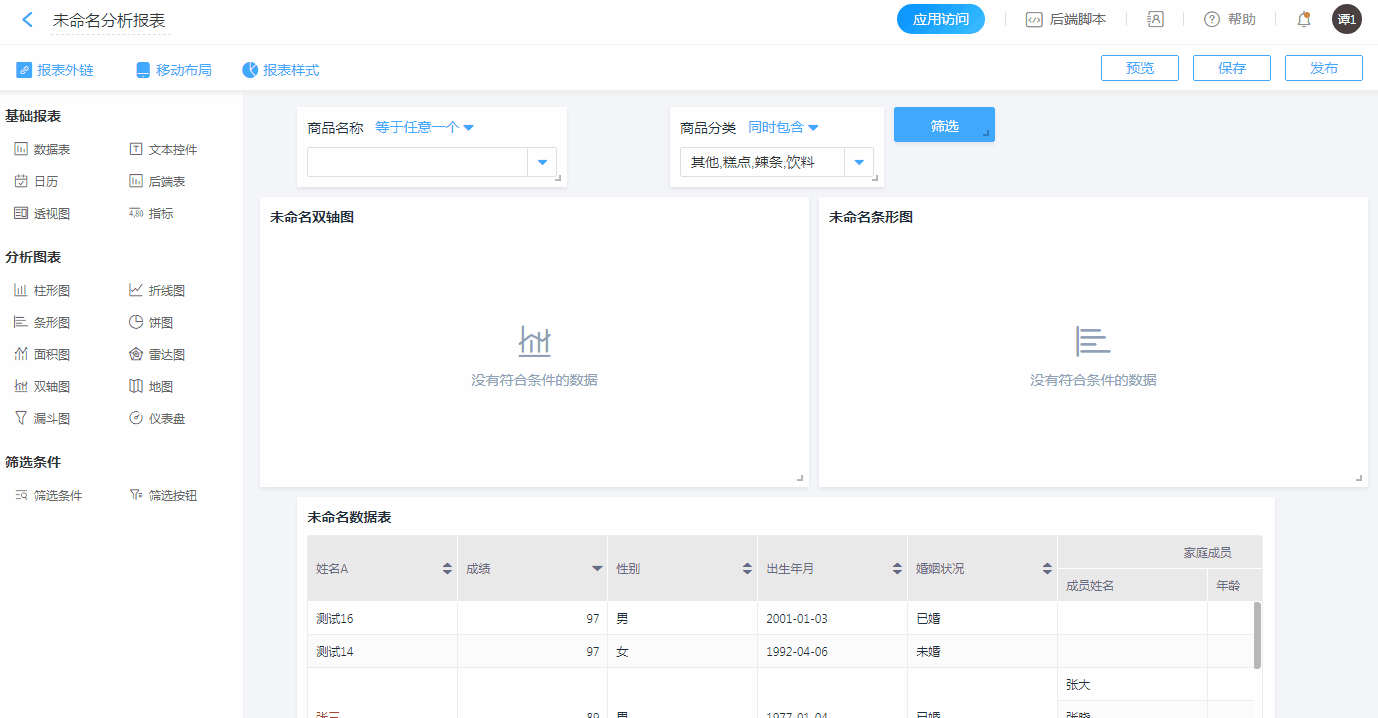Viewport: 1378px width, 718px height.
Task: Select the 柱形图 chart icon
Action: coord(21,291)
